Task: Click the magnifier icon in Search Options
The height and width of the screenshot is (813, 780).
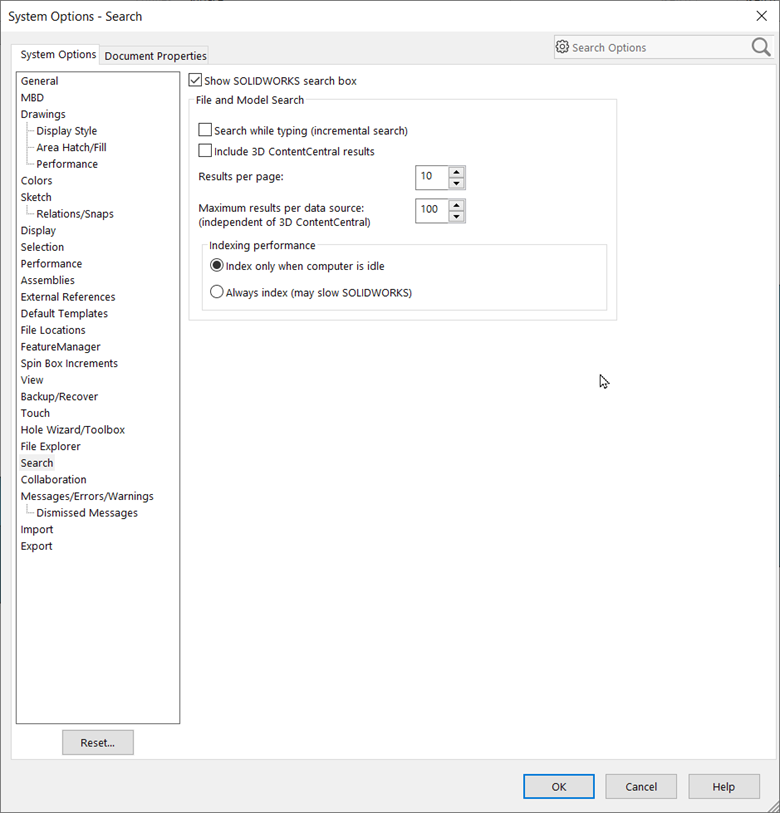Action: (761, 47)
